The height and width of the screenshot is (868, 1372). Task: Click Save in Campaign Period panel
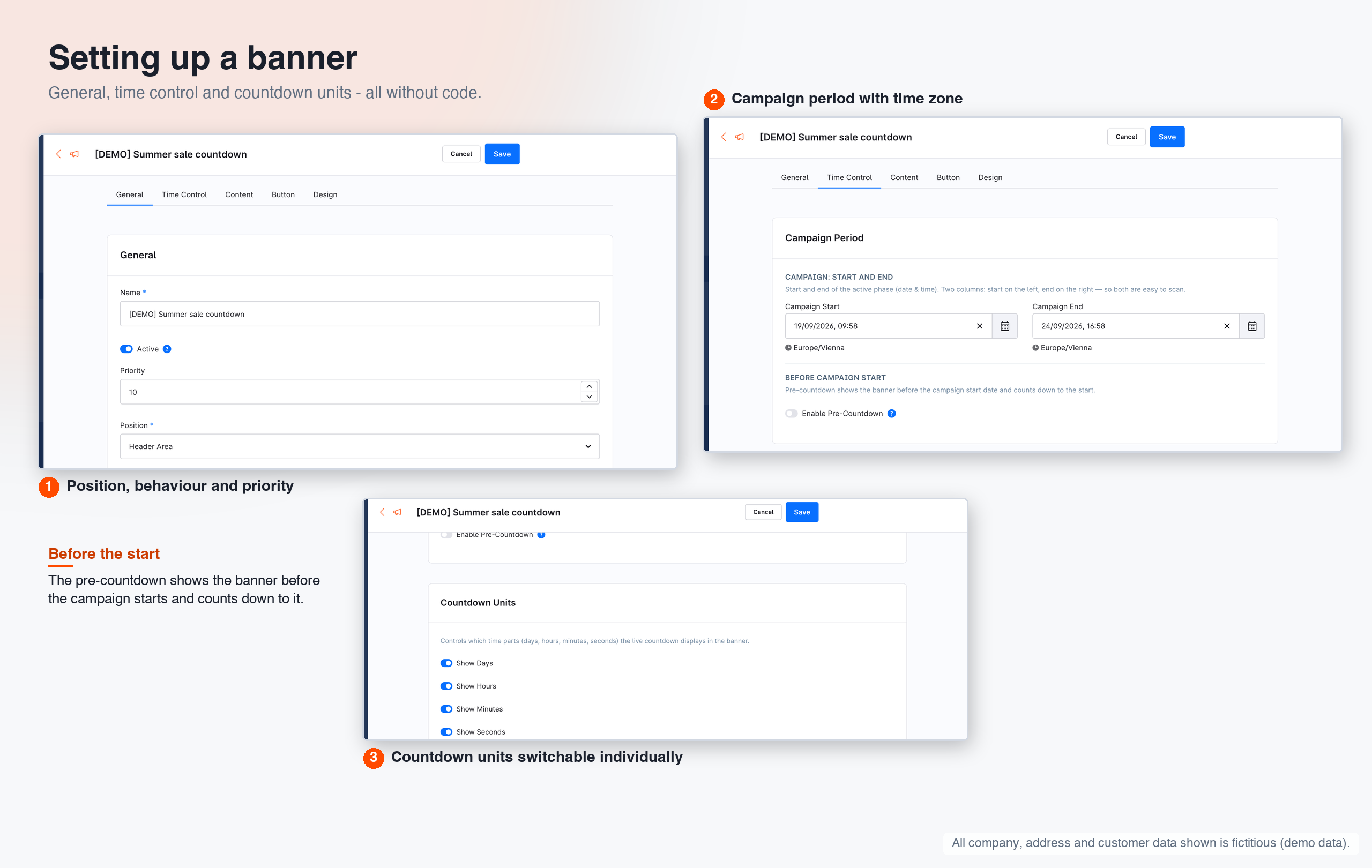(x=1167, y=137)
